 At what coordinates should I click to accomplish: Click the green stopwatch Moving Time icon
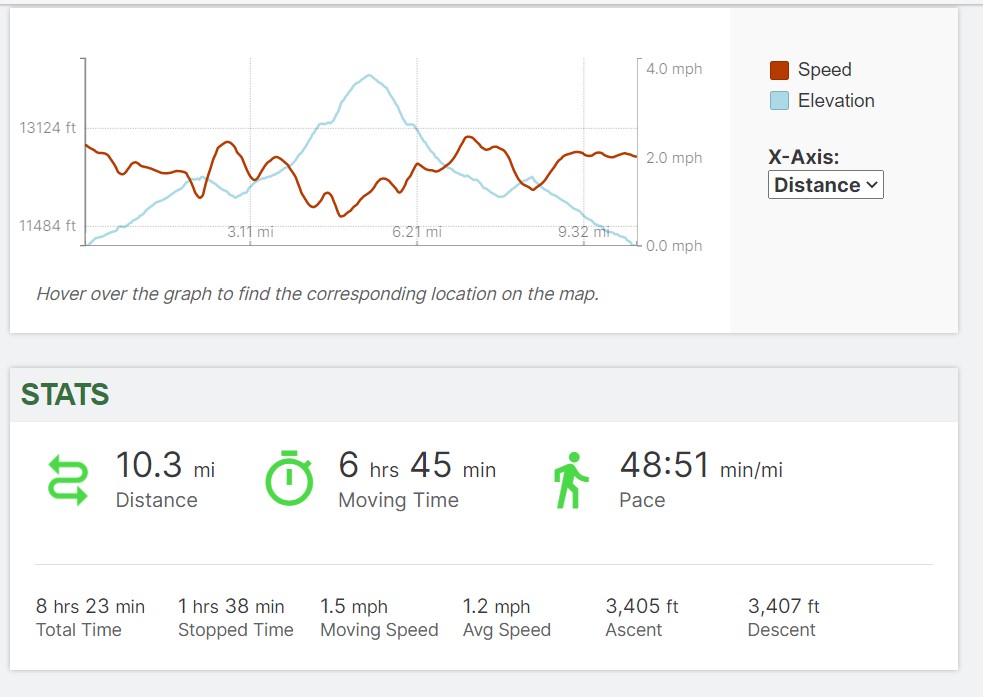pos(289,479)
